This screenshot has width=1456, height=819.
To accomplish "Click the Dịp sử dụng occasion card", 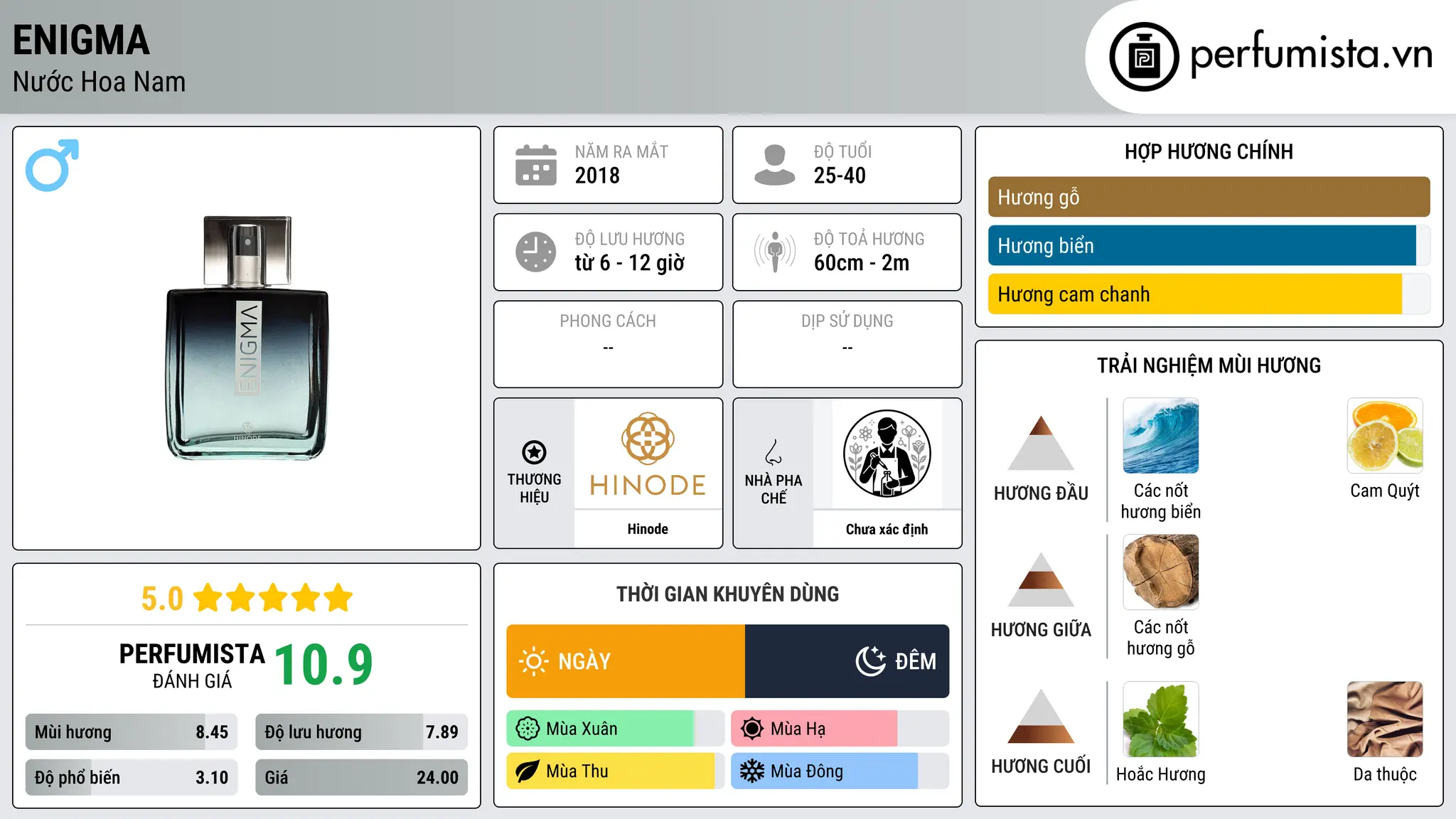I will coord(847,344).
